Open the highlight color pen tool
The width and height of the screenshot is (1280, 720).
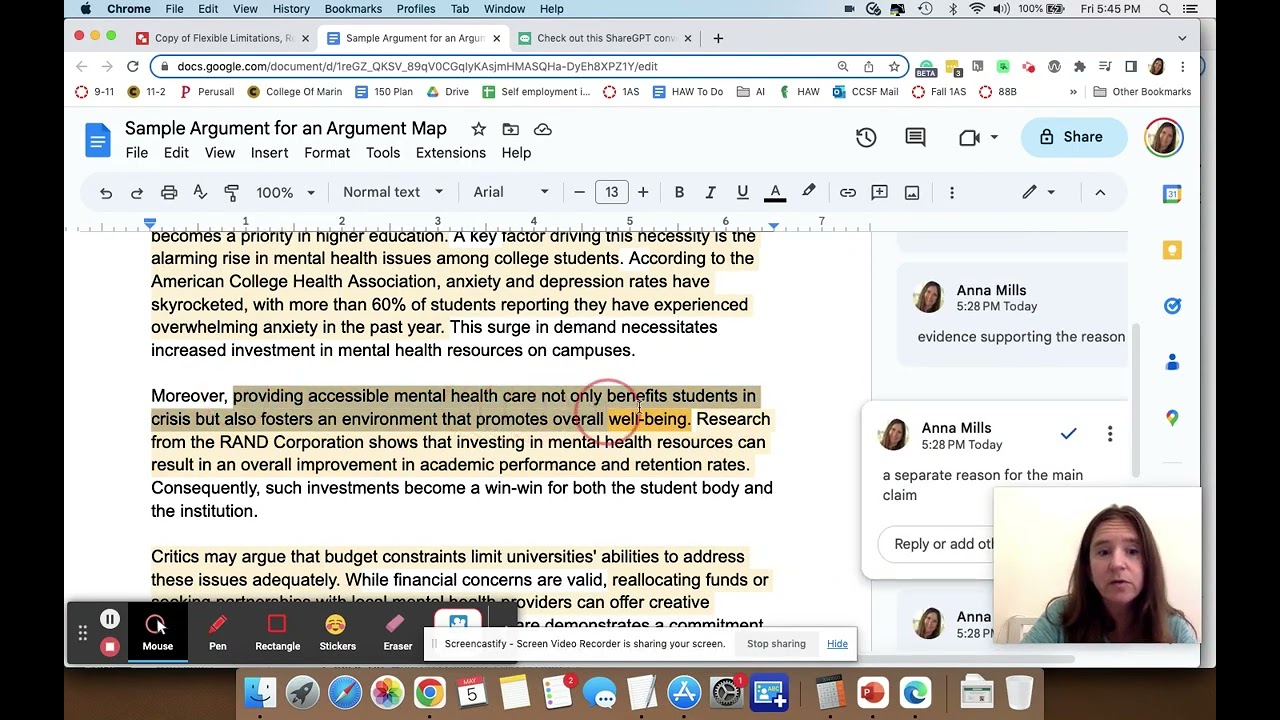point(808,192)
